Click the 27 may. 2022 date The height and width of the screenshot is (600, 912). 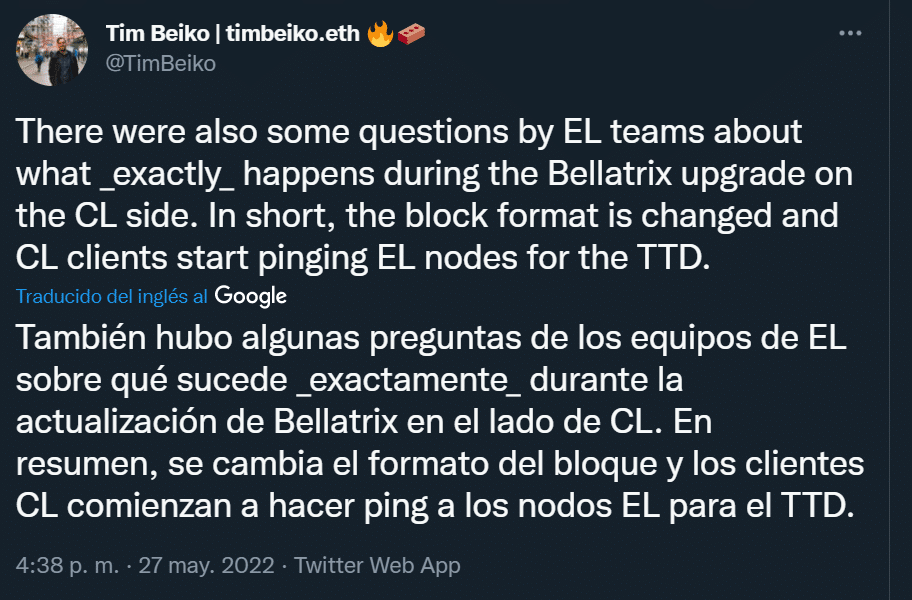(x=206, y=565)
